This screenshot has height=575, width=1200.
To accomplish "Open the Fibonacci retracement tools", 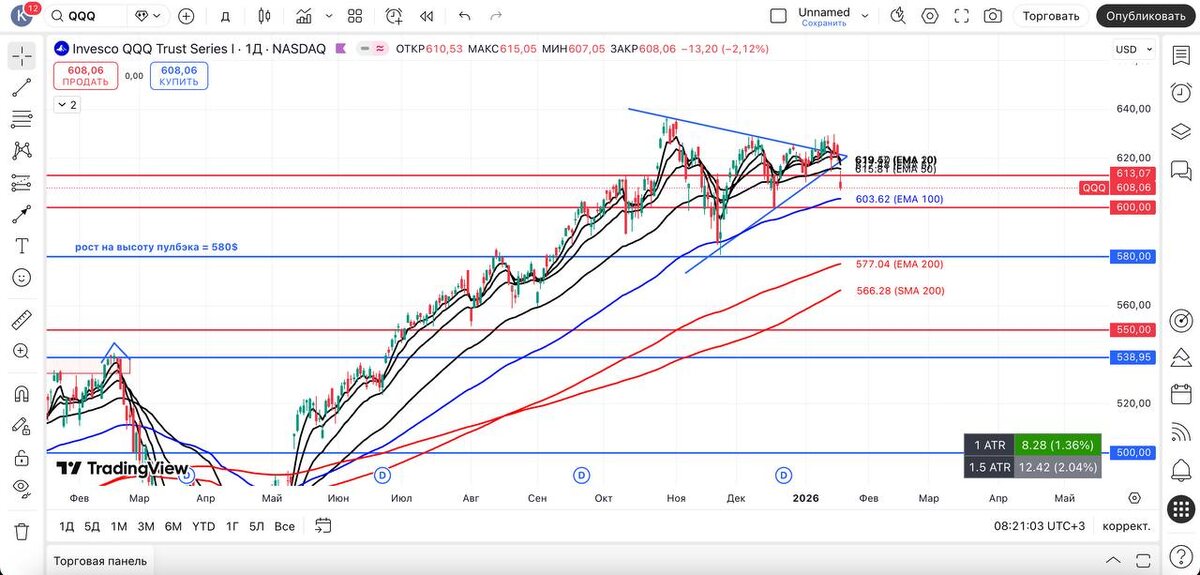I will (21, 119).
